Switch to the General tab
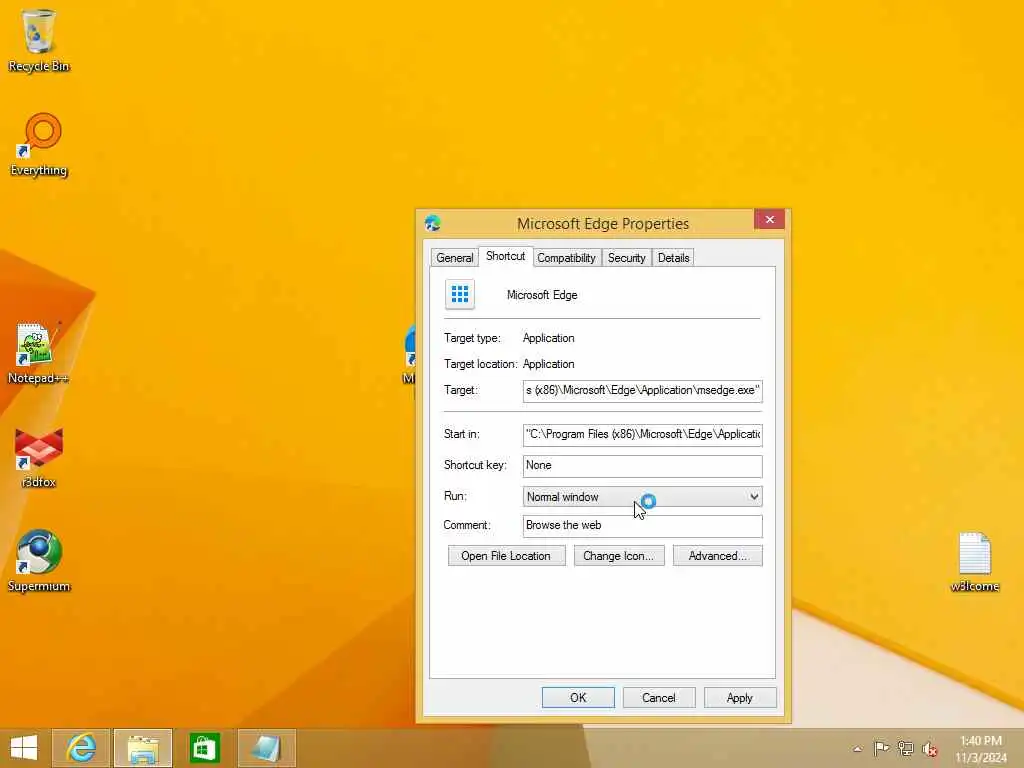Viewport: 1024px width, 768px height. (x=455, y=258)
